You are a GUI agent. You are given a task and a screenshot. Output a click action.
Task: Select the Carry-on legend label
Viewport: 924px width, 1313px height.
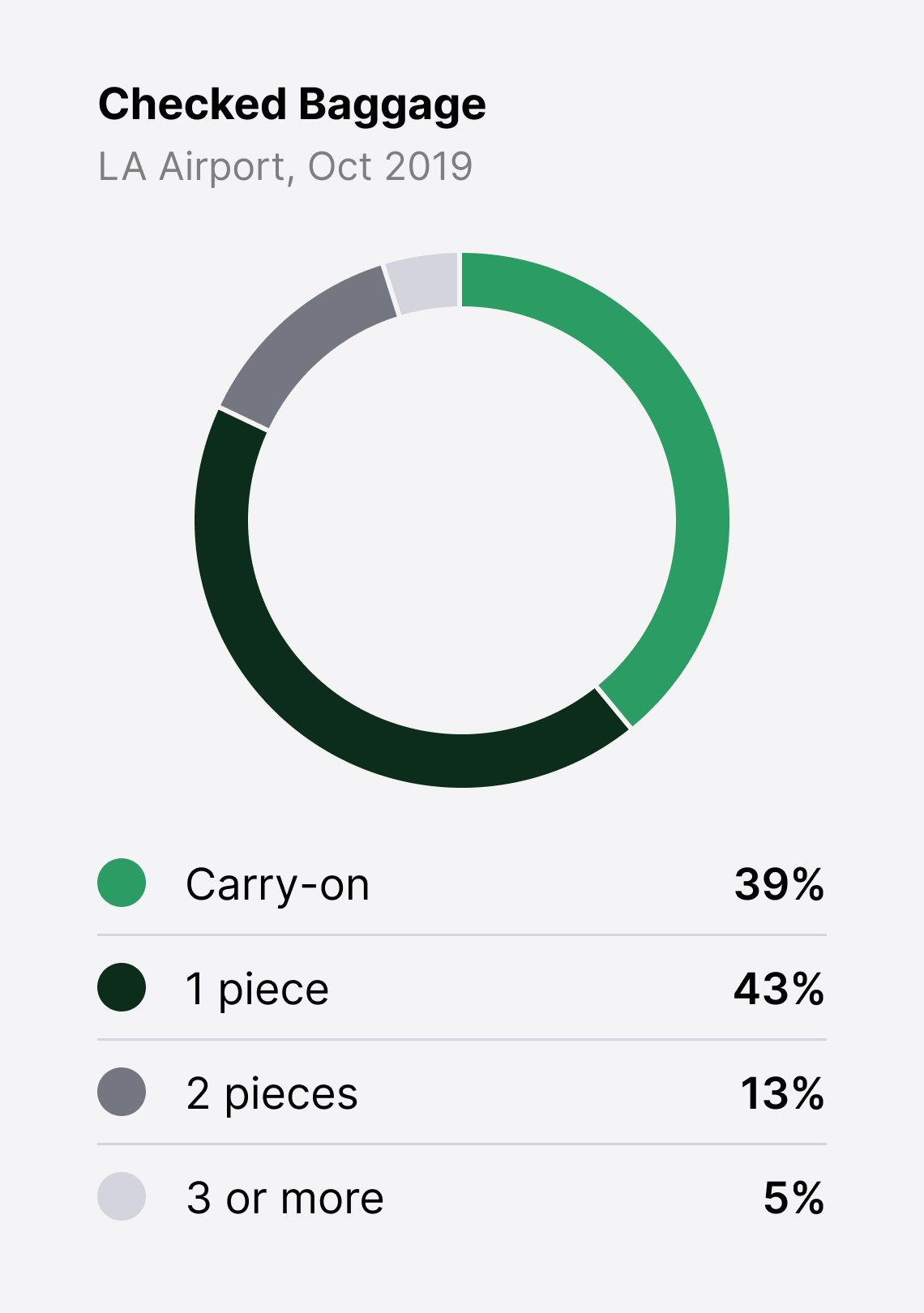tap(277, 884)
